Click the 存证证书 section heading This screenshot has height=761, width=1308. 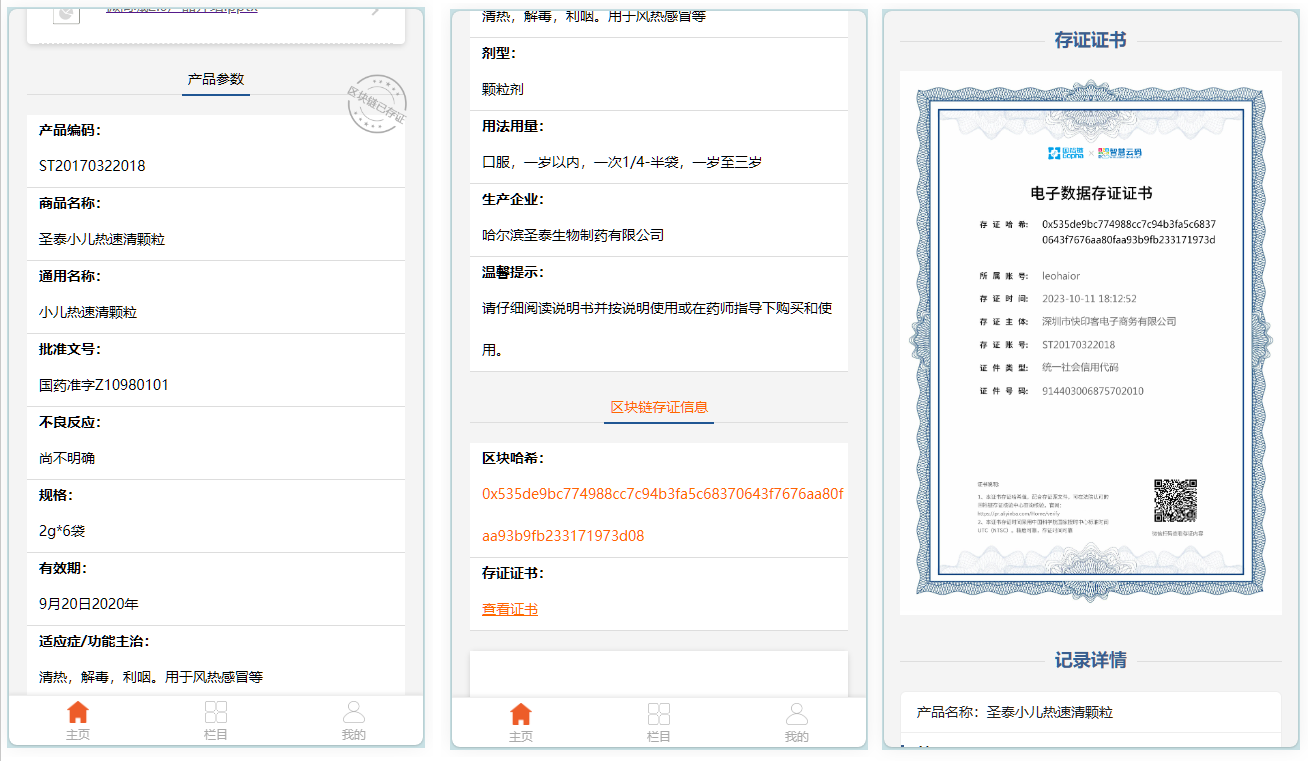(1090, 41)
